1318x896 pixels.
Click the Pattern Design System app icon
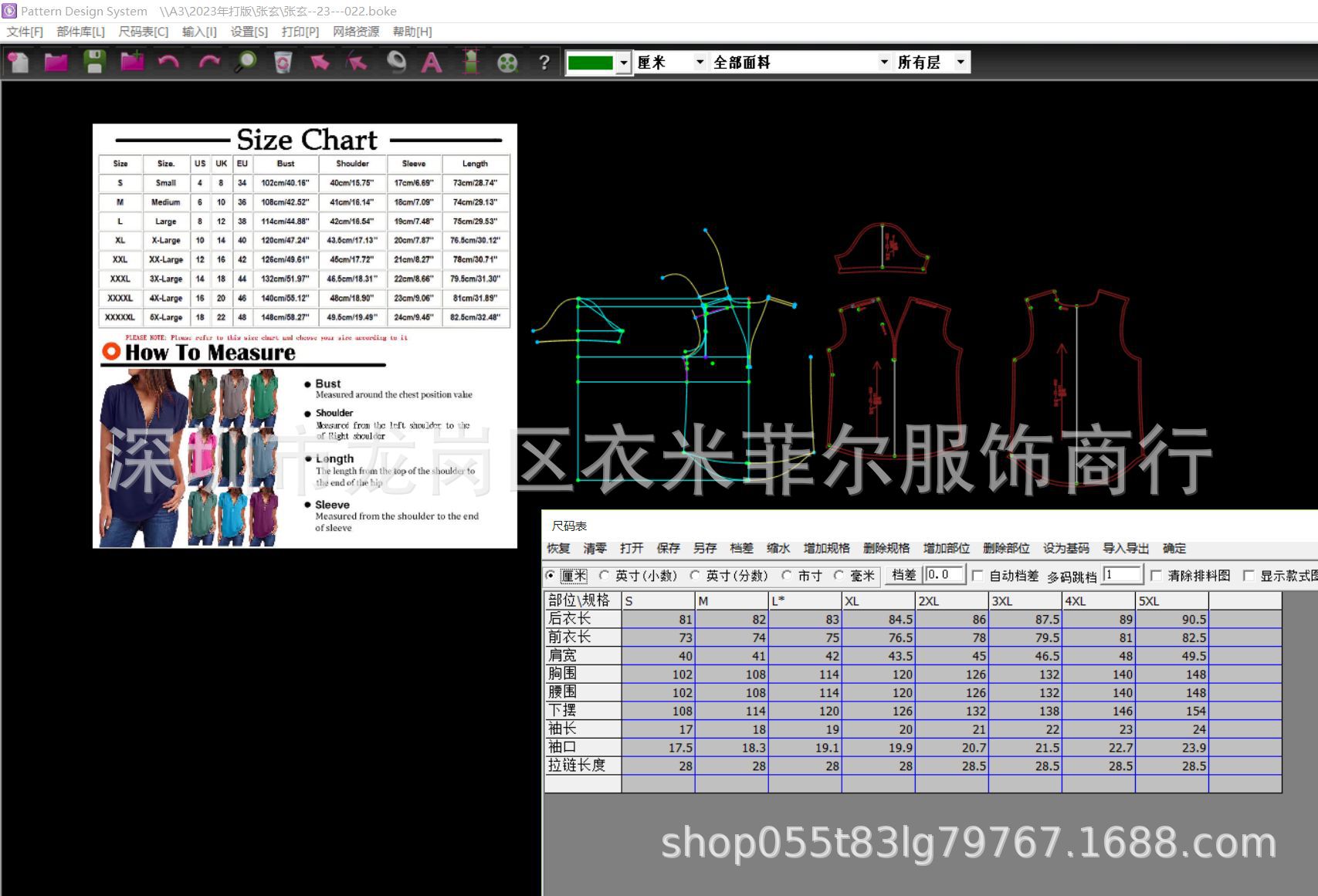coord(9,11)
